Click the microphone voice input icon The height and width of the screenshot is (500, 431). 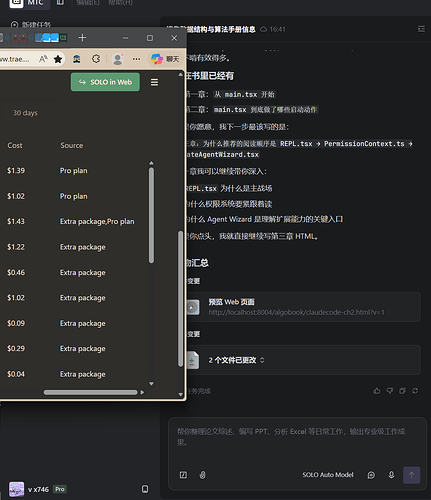[391, 475]
